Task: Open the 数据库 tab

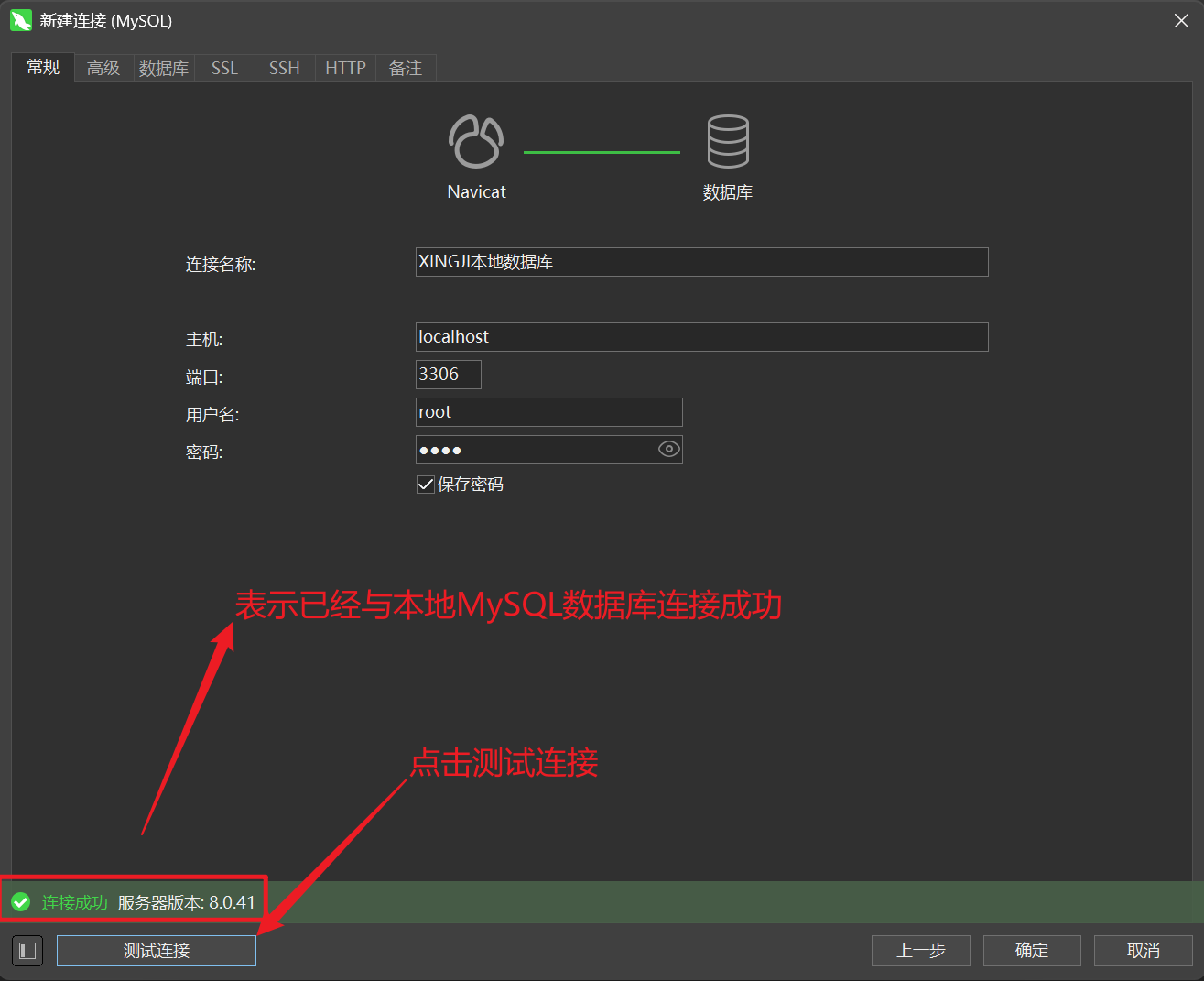Action: 164,68
